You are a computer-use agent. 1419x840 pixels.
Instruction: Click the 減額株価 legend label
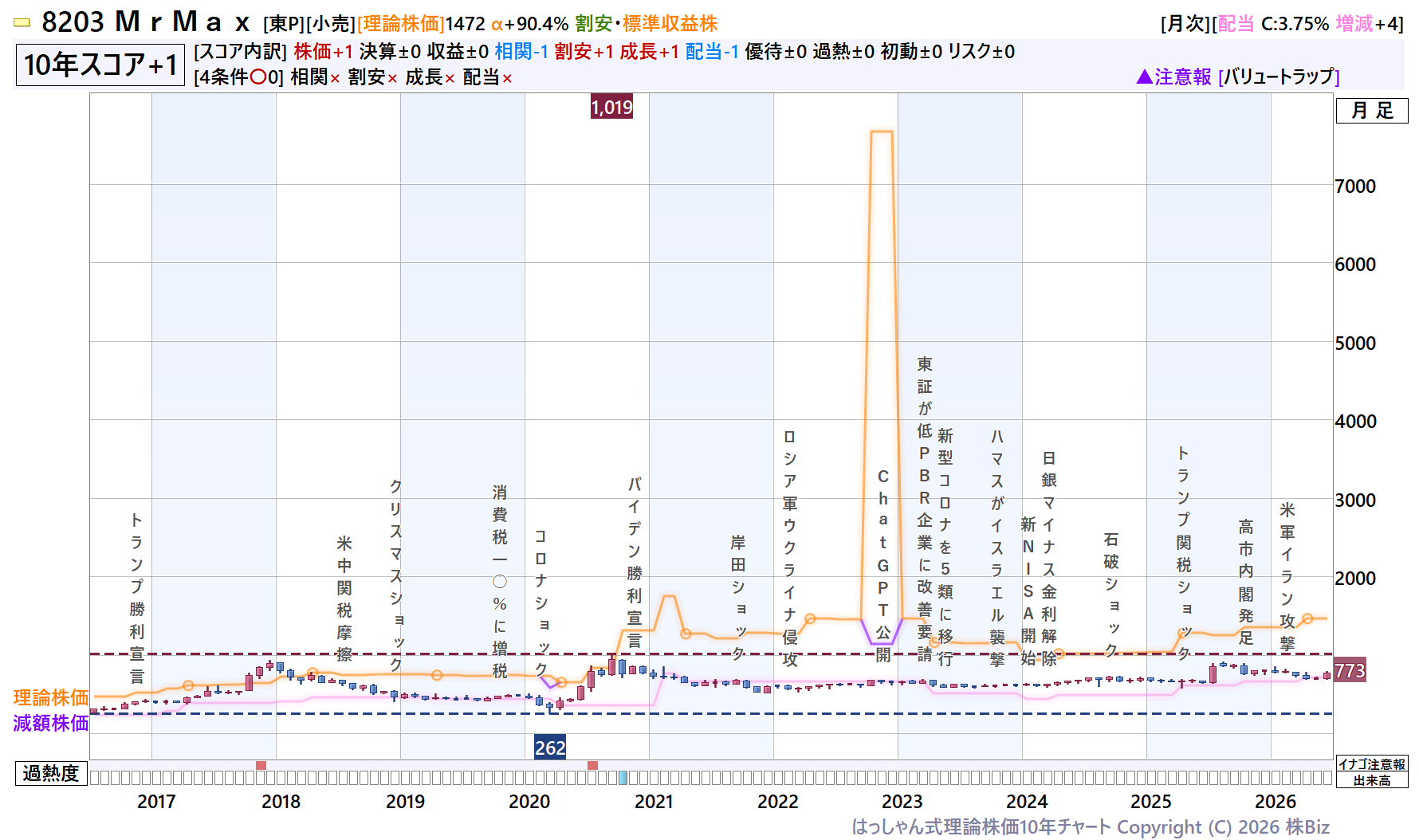click(51, 723)
